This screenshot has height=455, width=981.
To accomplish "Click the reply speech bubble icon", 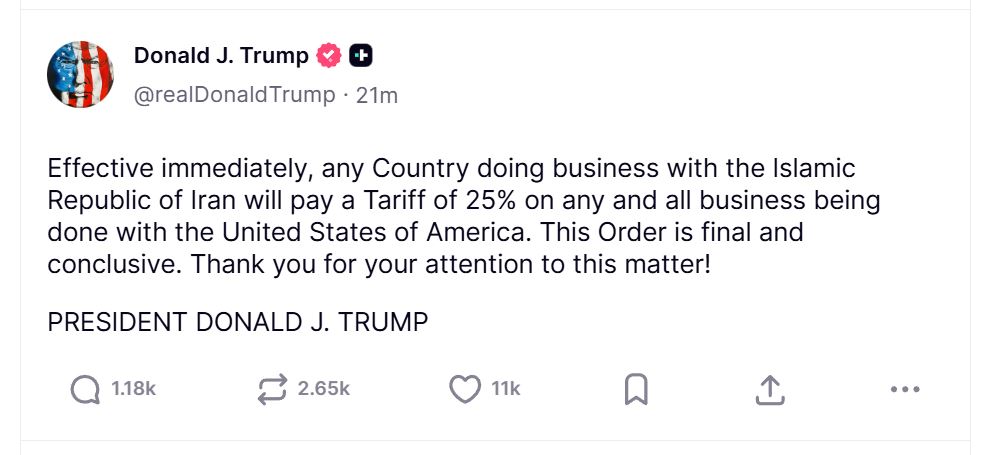I will click(86, 389).
